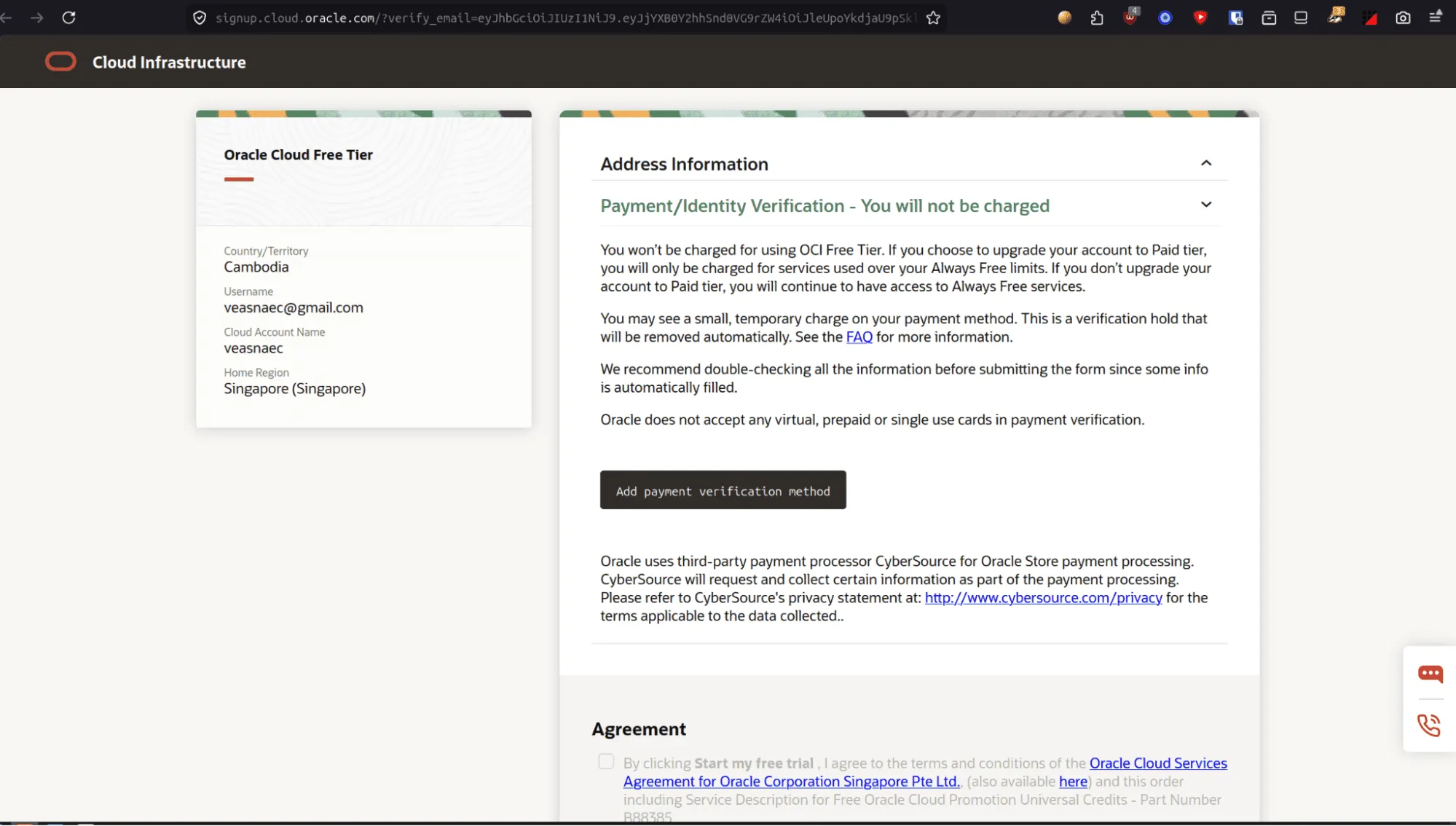Collapse the Address Information chevron
Image resolution: width=1456 pixels, height=826 pixels.
click(x=1206, y=163)
